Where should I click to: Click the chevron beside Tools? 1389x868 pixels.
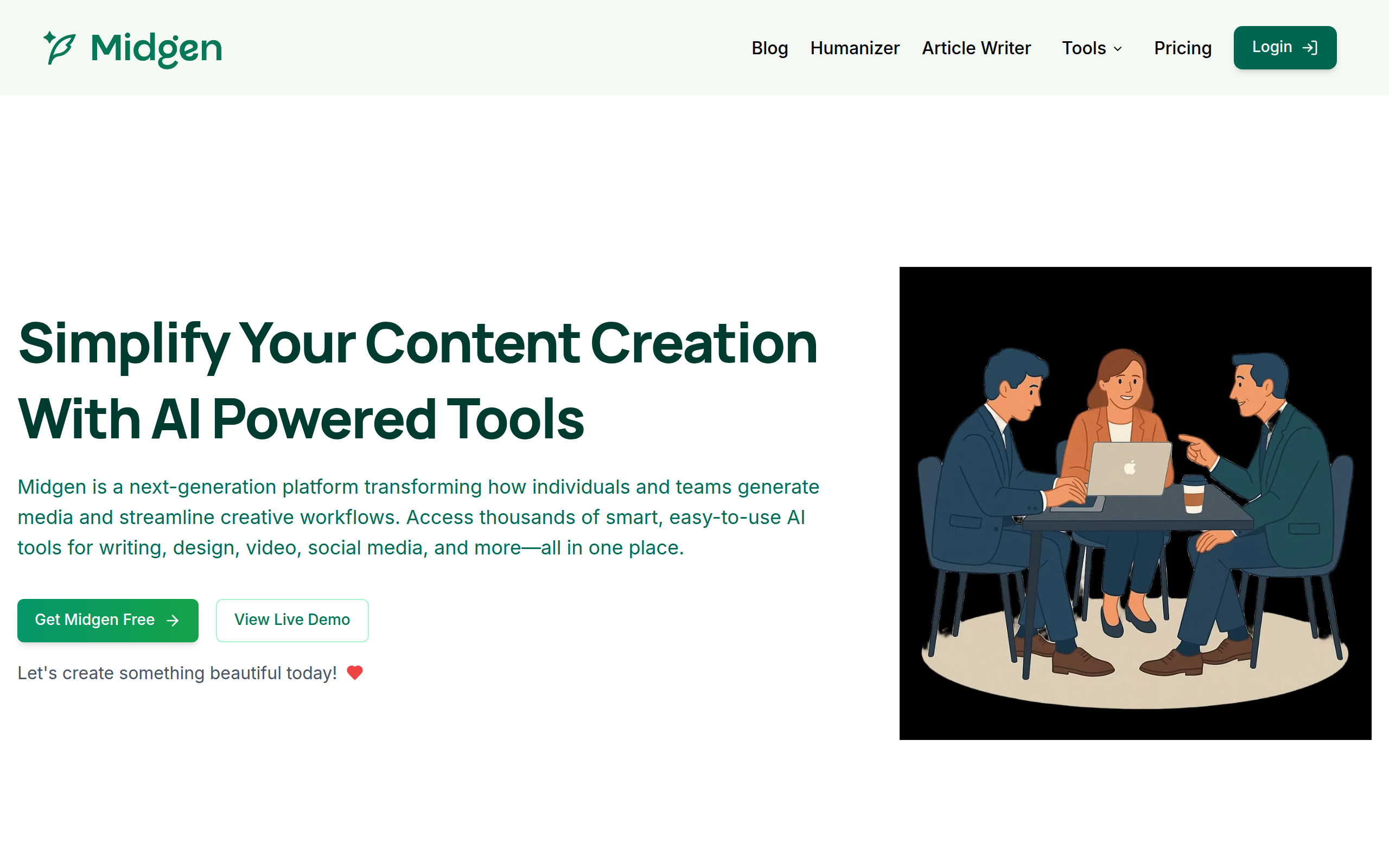(1118, 49)
